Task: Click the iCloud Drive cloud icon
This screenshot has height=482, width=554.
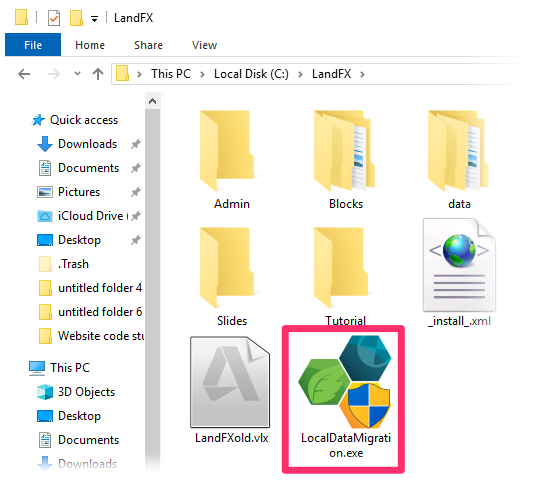Action: coord(45,216)
